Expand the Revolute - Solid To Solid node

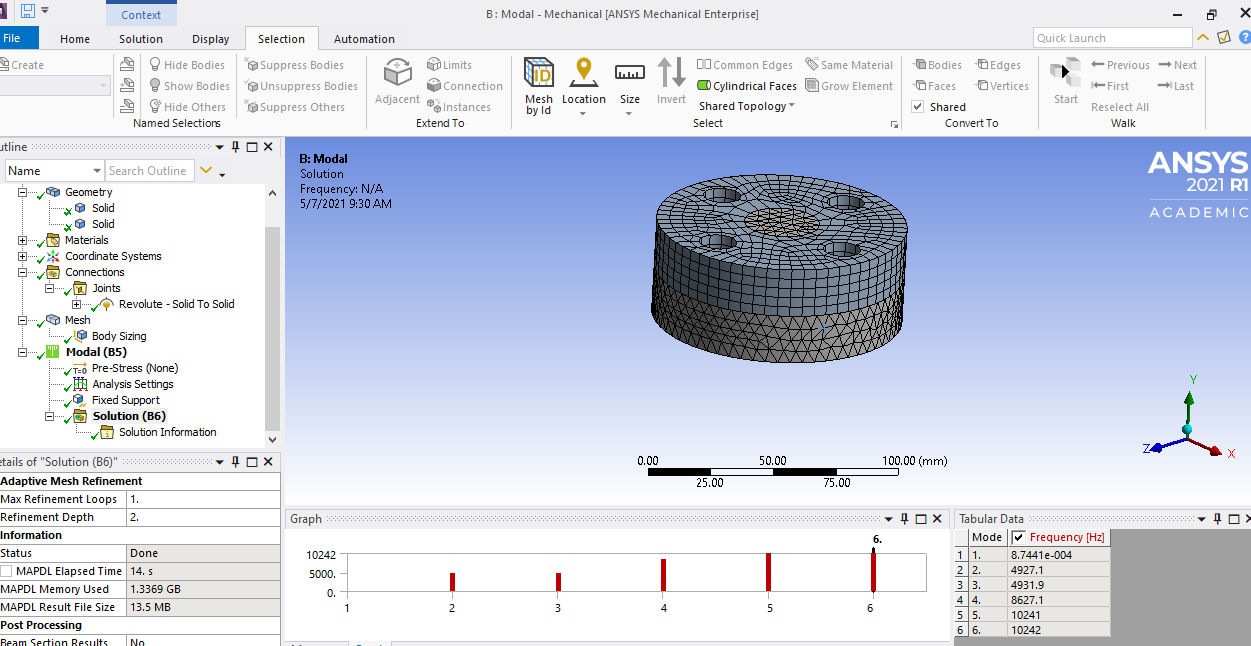(77, 304)
